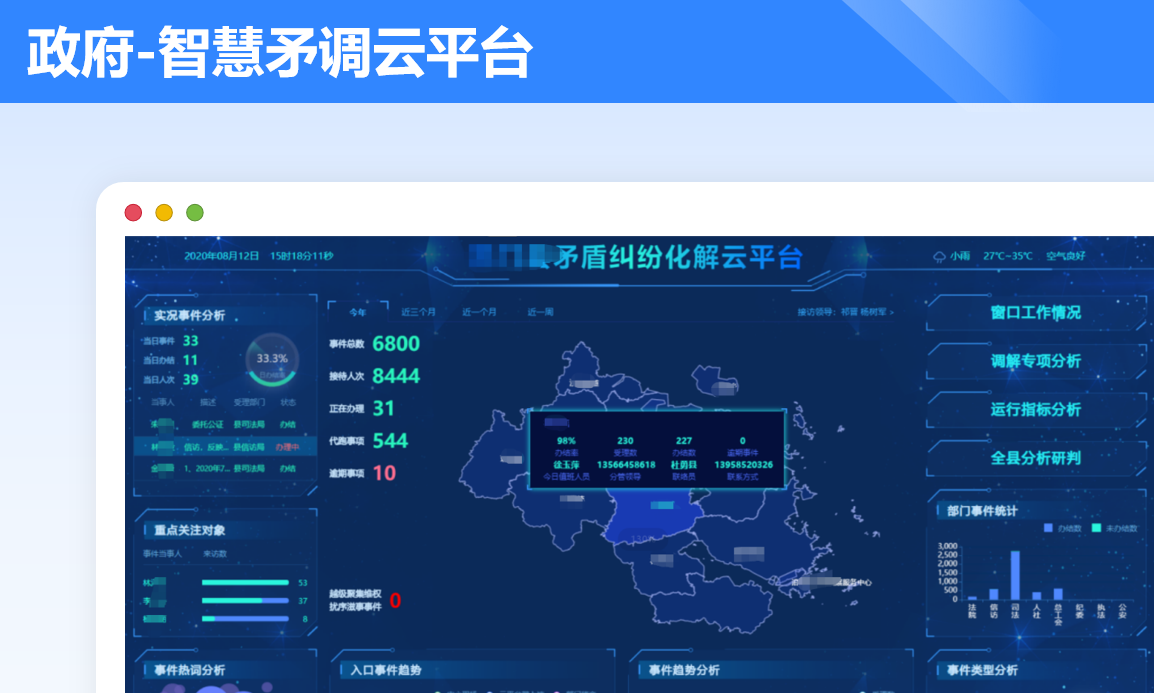The height and width of the screenshot is (693, 1154).
Task: Click the rain cloud weather icon
Action: point(939,256)
